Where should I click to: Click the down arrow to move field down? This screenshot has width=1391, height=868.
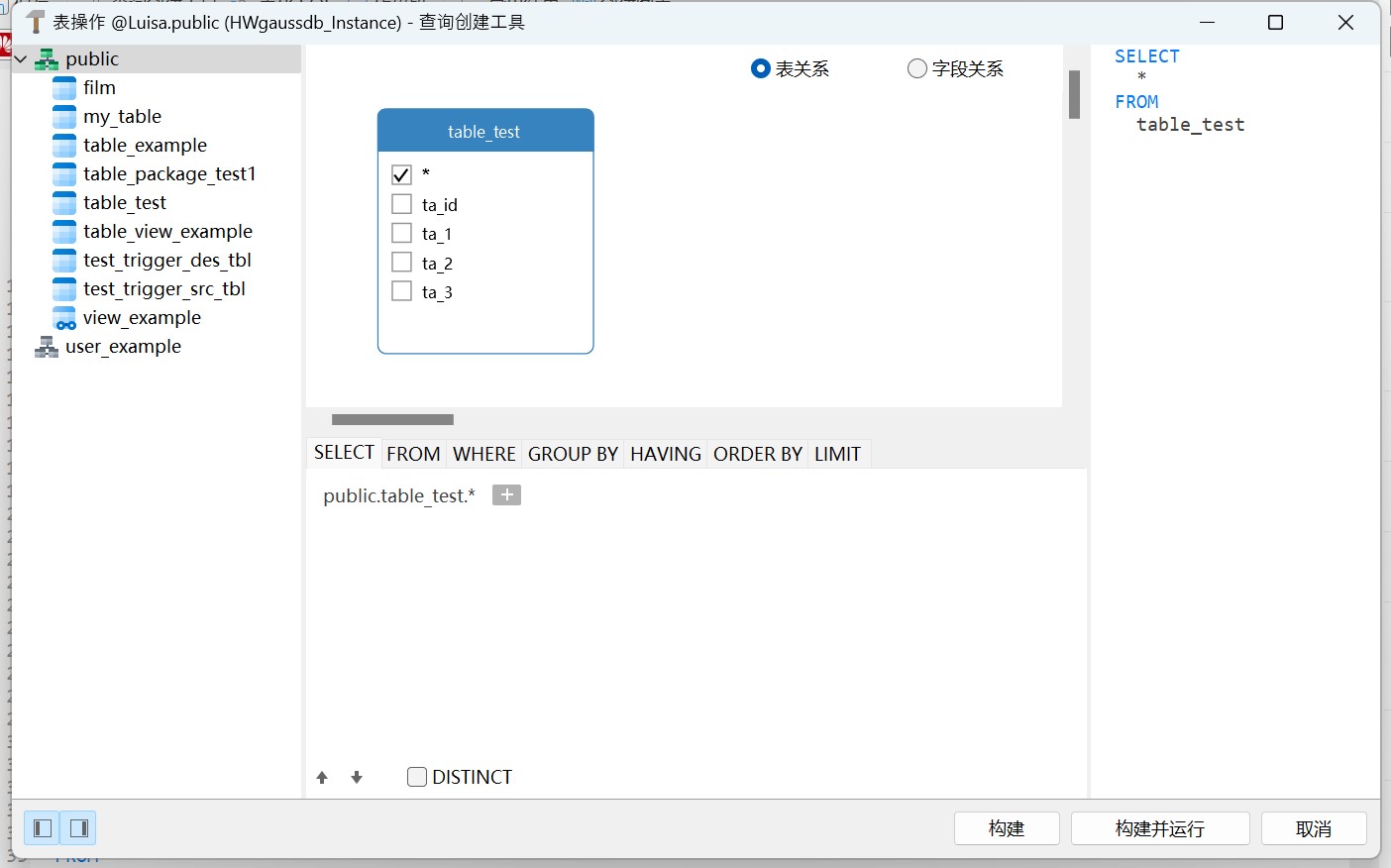tap(357, 777)
